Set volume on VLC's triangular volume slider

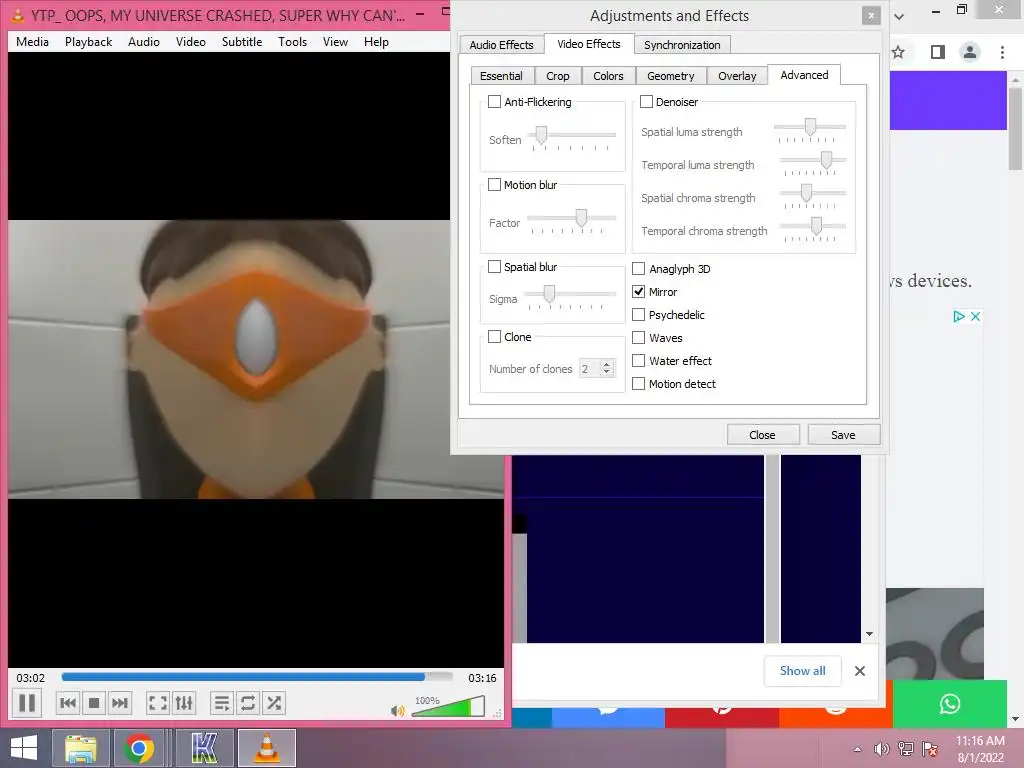click(448, 707)
